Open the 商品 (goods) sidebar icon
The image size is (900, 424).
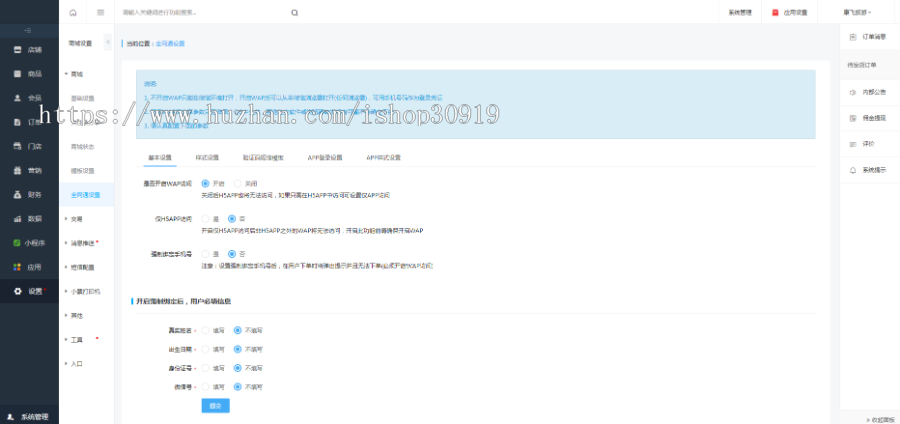[17, 74]
